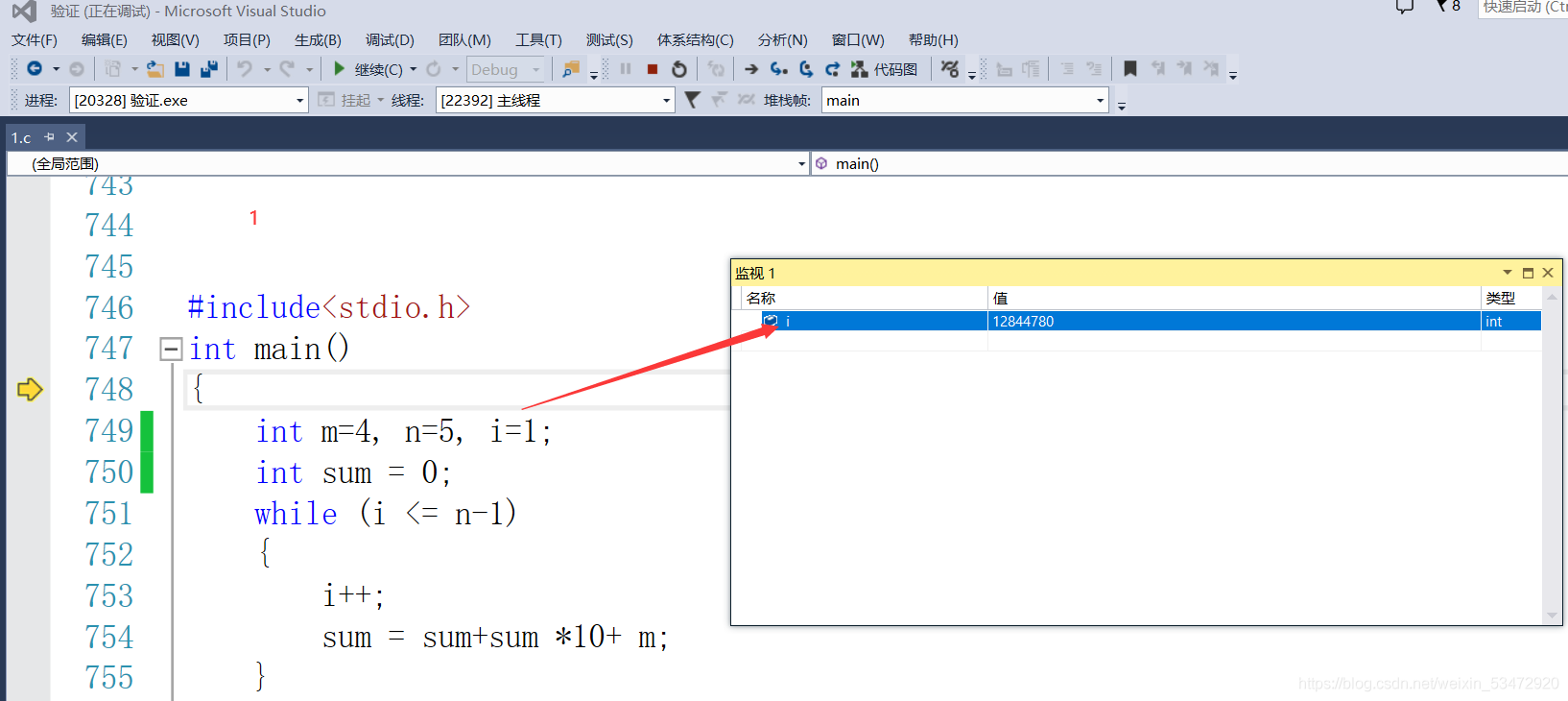Screen dimensions: 1568x701
Task: Click the current statement yellow arrow in margin
Action: (x=30, y=389)
